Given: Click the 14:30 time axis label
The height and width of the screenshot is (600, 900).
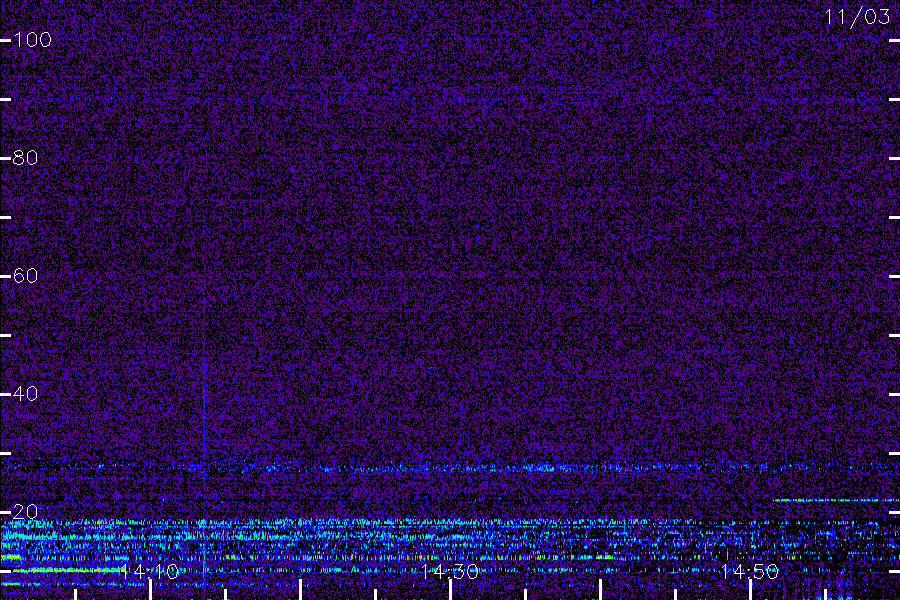Looking at the screenshot, I should [x=450, y=571].
